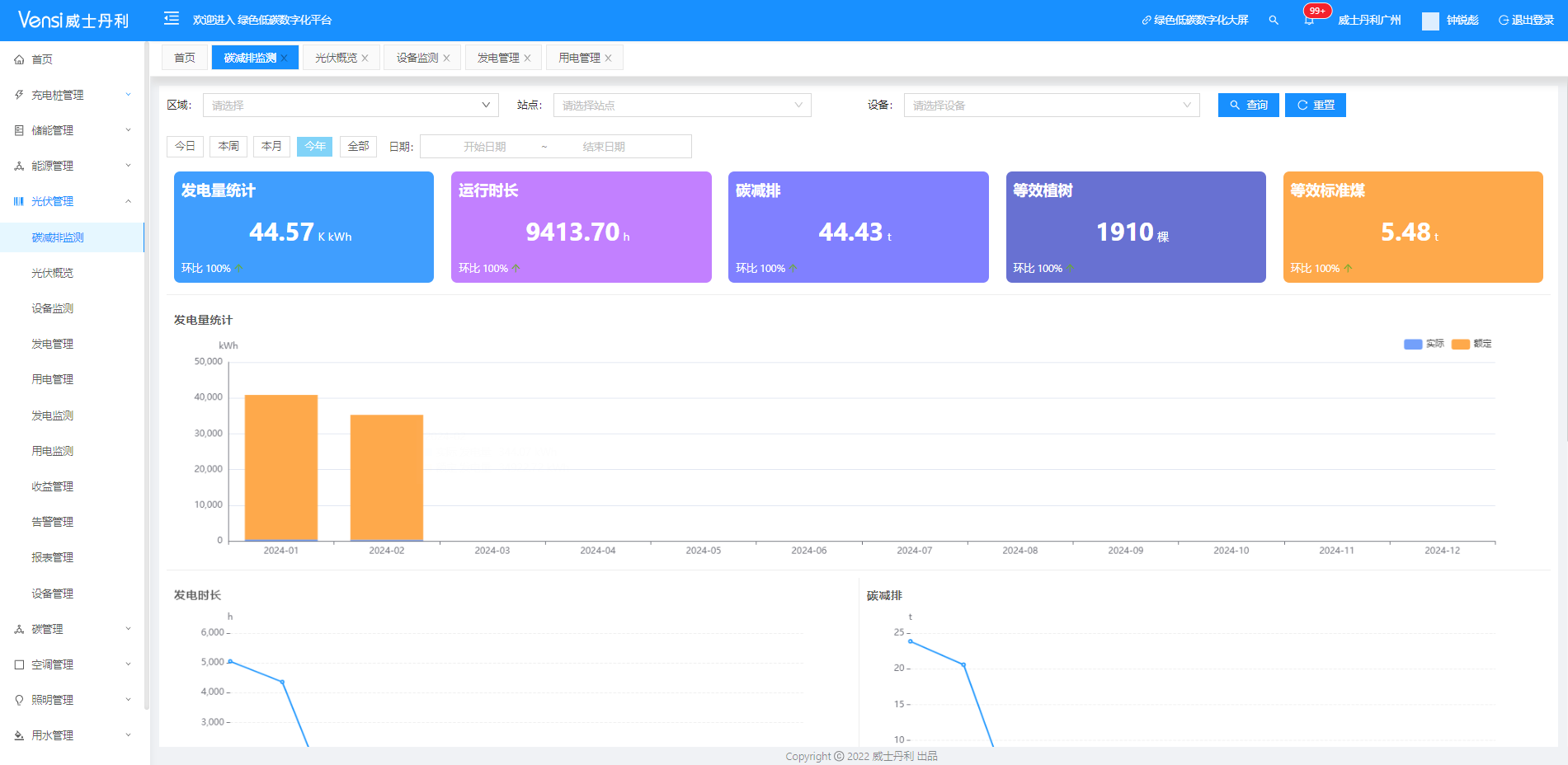Screen dimensions: 1568x765
Task: Switch to the 首页 tab
Action: coord(185,58)
